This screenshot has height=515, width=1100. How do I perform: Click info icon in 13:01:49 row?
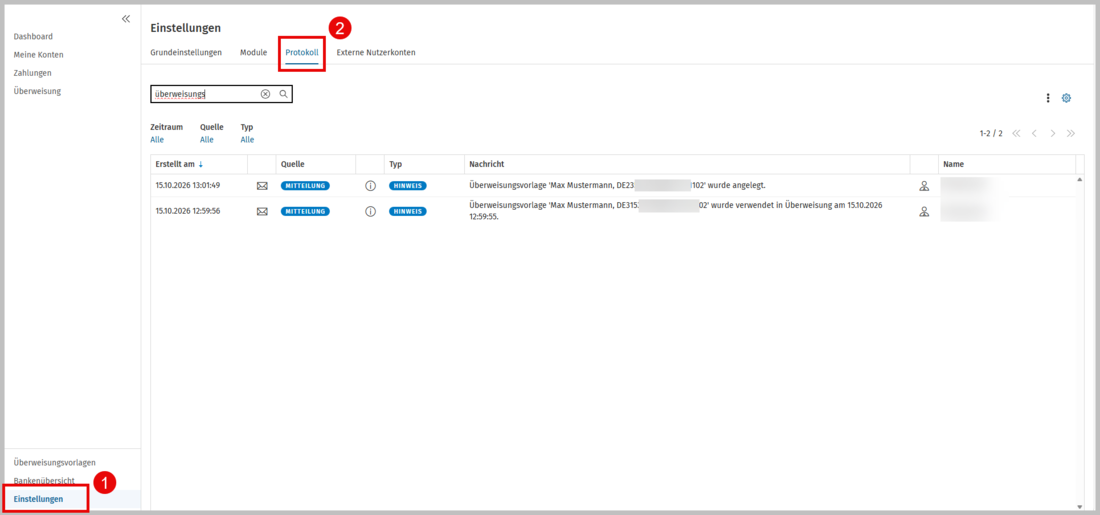370,186
